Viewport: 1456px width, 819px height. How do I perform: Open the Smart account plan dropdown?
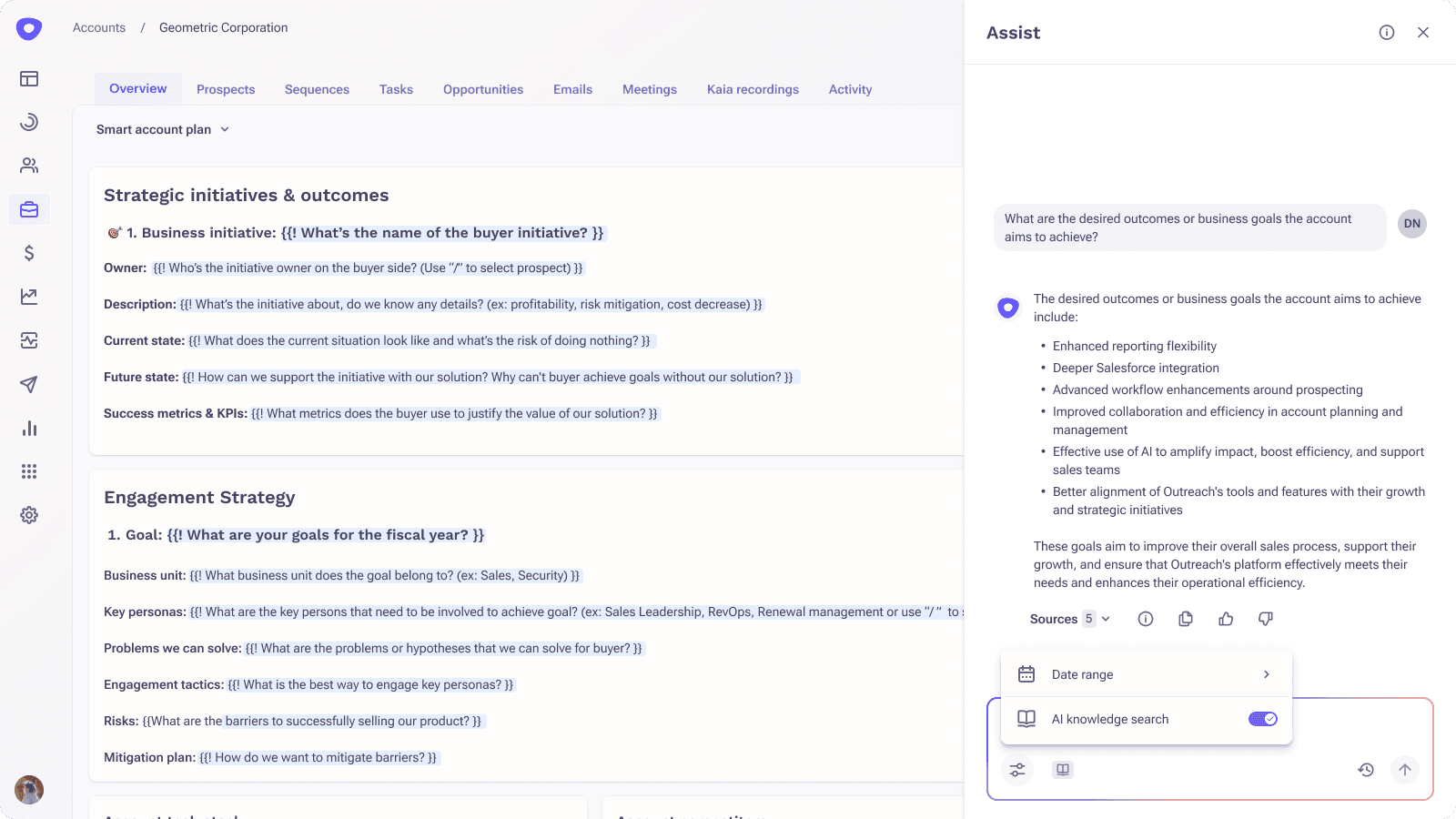(x=163, y=129)
